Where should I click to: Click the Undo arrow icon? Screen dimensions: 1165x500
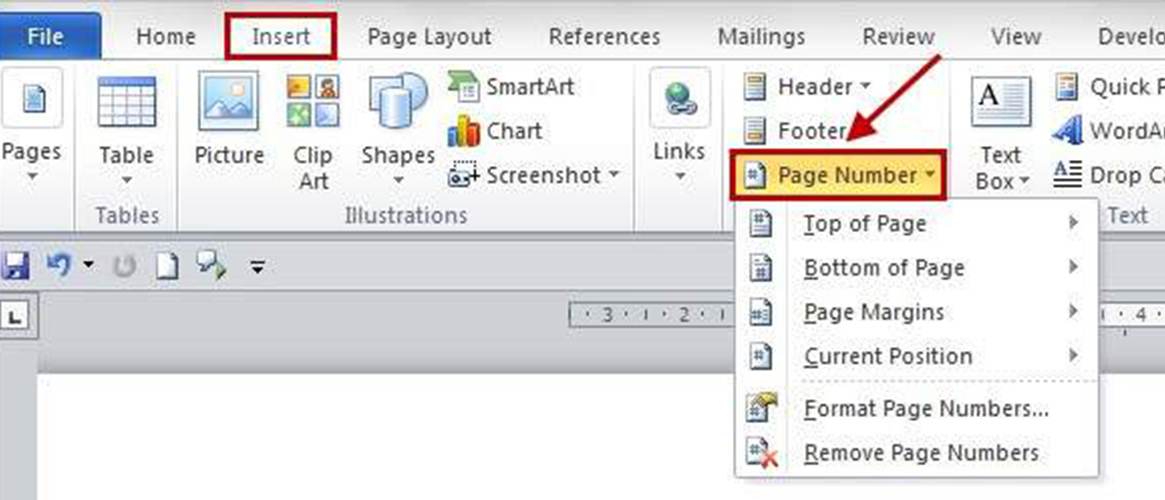coord(58,266)
